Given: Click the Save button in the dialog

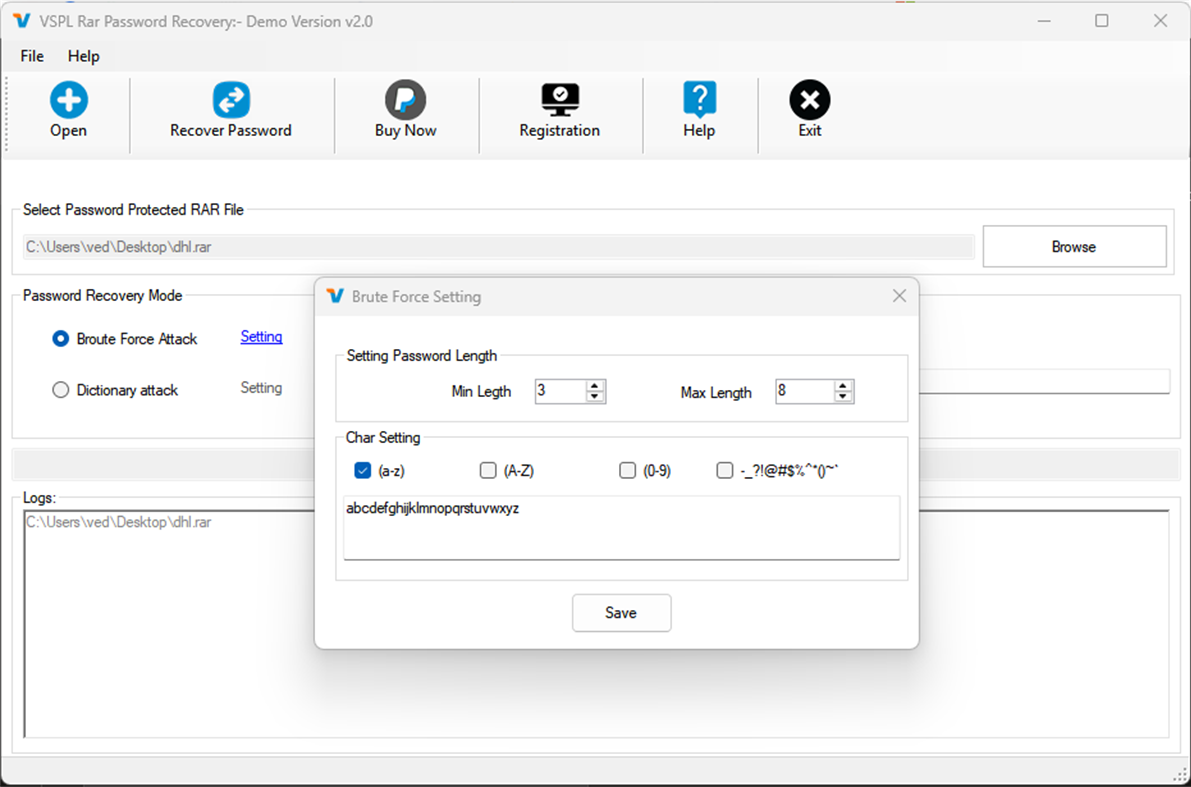Looking at the screenshot, I should point(621,612).
